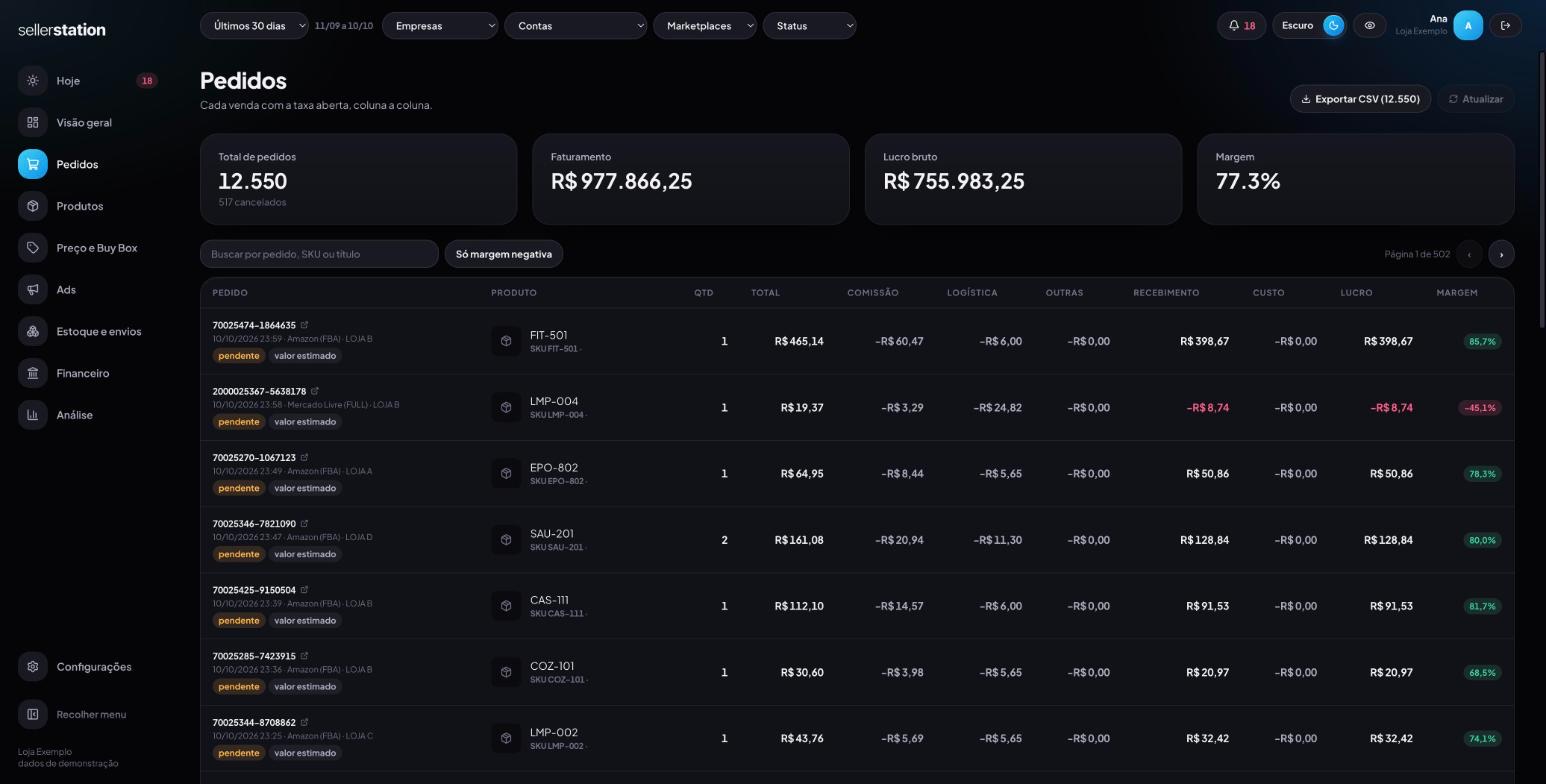1546x784 pixels.
Task: Select the Produtos box icon
Action: [x=33, y=206]
